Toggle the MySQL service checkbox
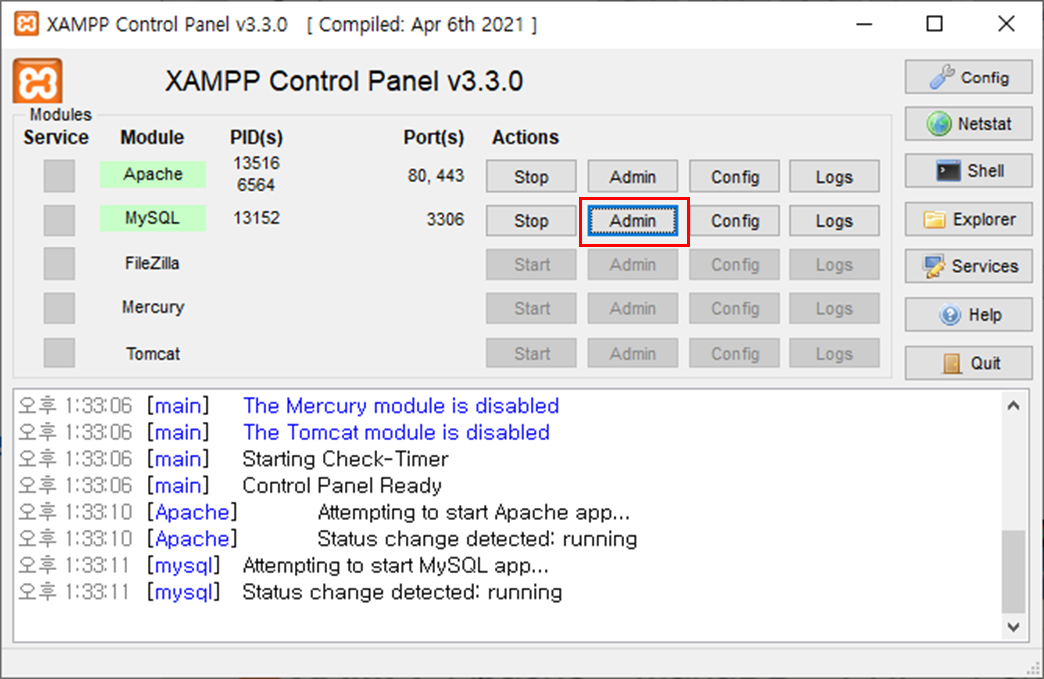 pyautogui.click(x=59, y=220)
